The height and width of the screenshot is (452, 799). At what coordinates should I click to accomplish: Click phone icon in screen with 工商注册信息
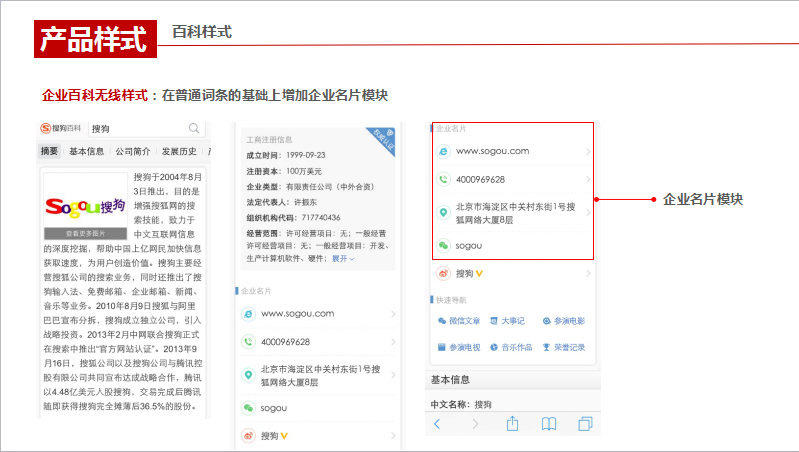(248, 342)
